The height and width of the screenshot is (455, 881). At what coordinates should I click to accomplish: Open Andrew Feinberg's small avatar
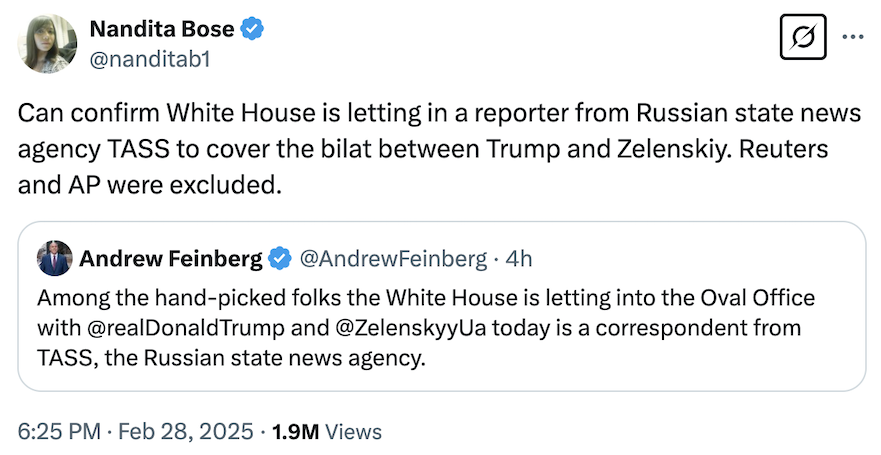54,259
